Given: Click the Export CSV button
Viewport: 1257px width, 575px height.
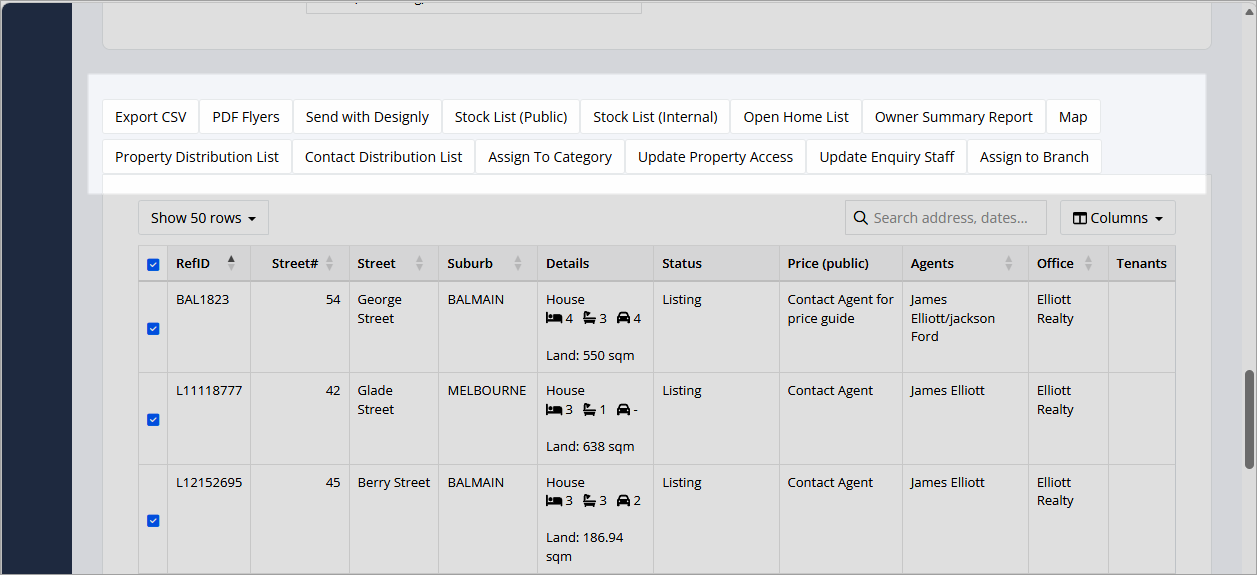Looking at the screenshot, I should (151, 117).
